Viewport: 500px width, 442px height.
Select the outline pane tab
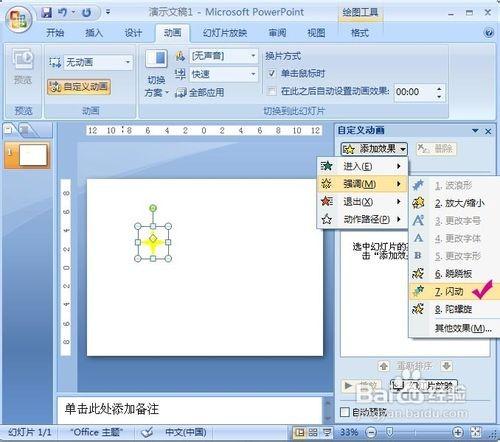[x=25, y=130]
